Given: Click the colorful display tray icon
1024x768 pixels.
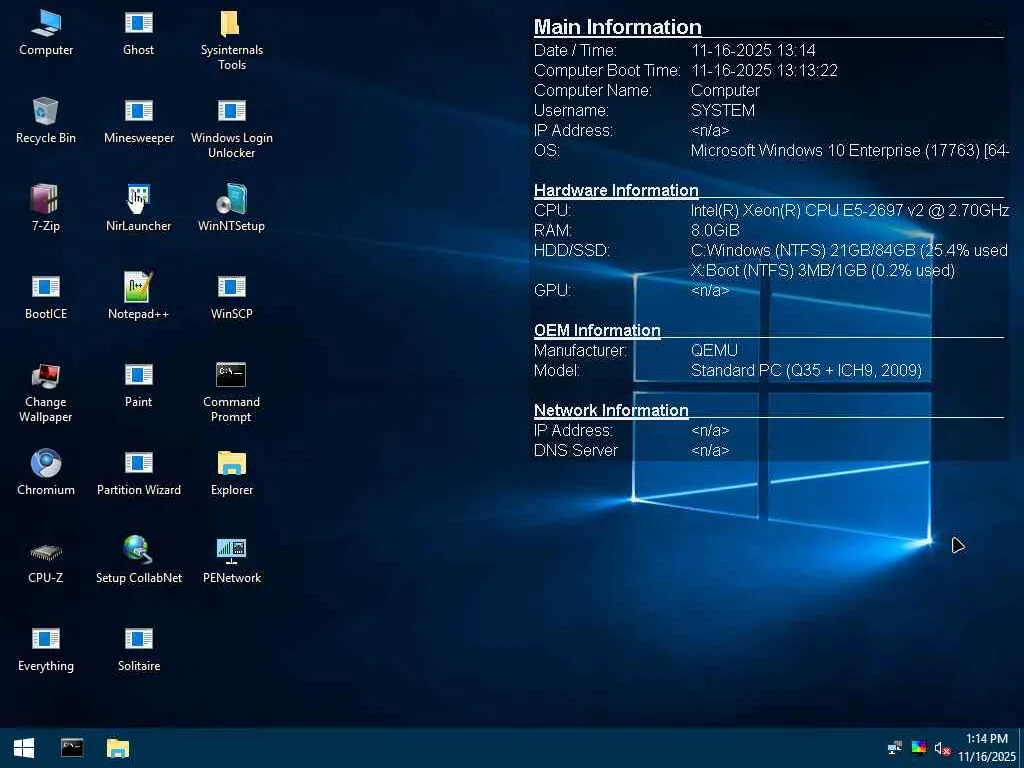Looking at the screenshot, I should 918,748.
